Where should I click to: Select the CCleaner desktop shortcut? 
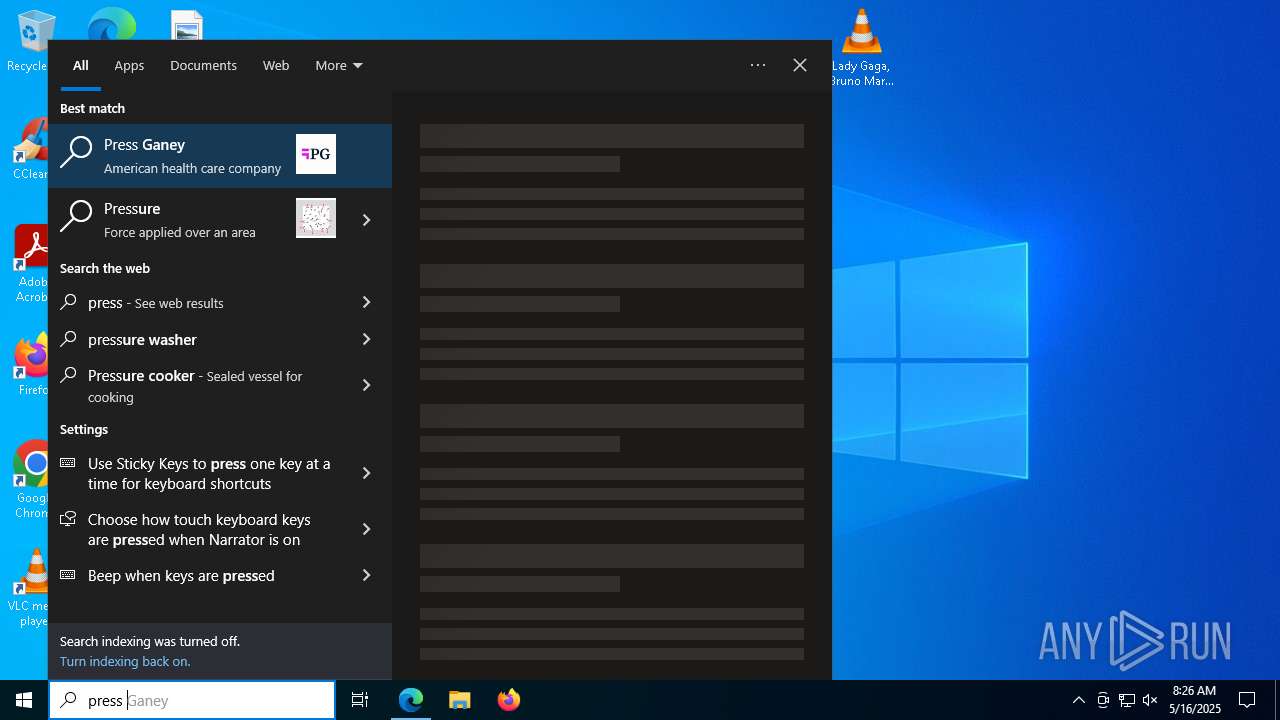click(x=32, y=148)
